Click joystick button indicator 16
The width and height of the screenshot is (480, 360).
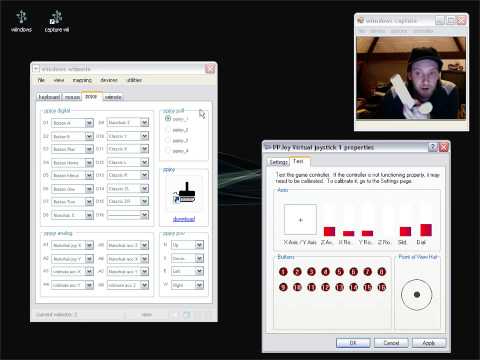[382, 287]
